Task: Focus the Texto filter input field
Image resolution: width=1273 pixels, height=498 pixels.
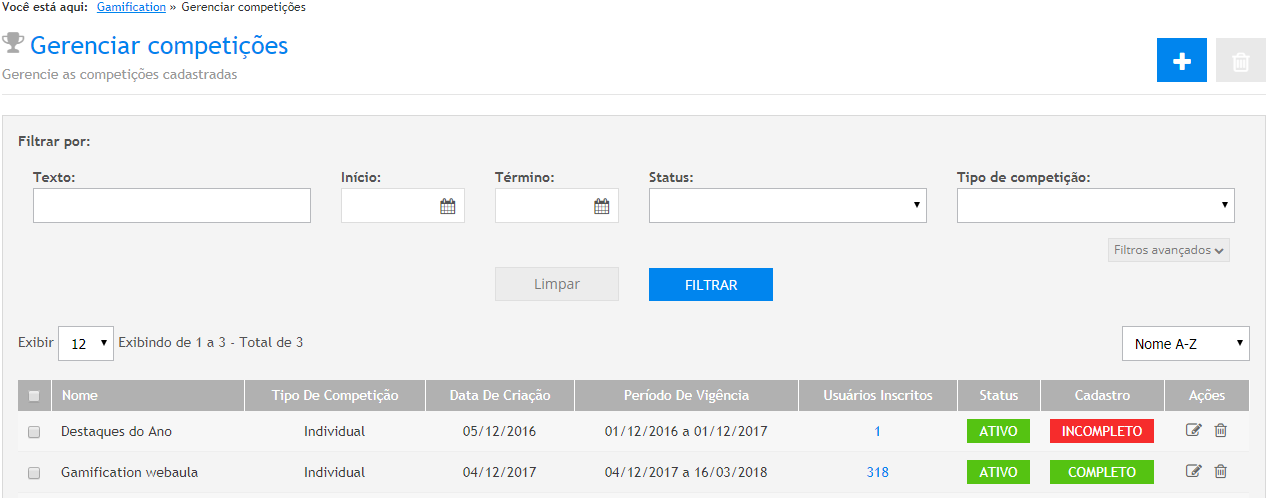Action: [x=171, y=206]
